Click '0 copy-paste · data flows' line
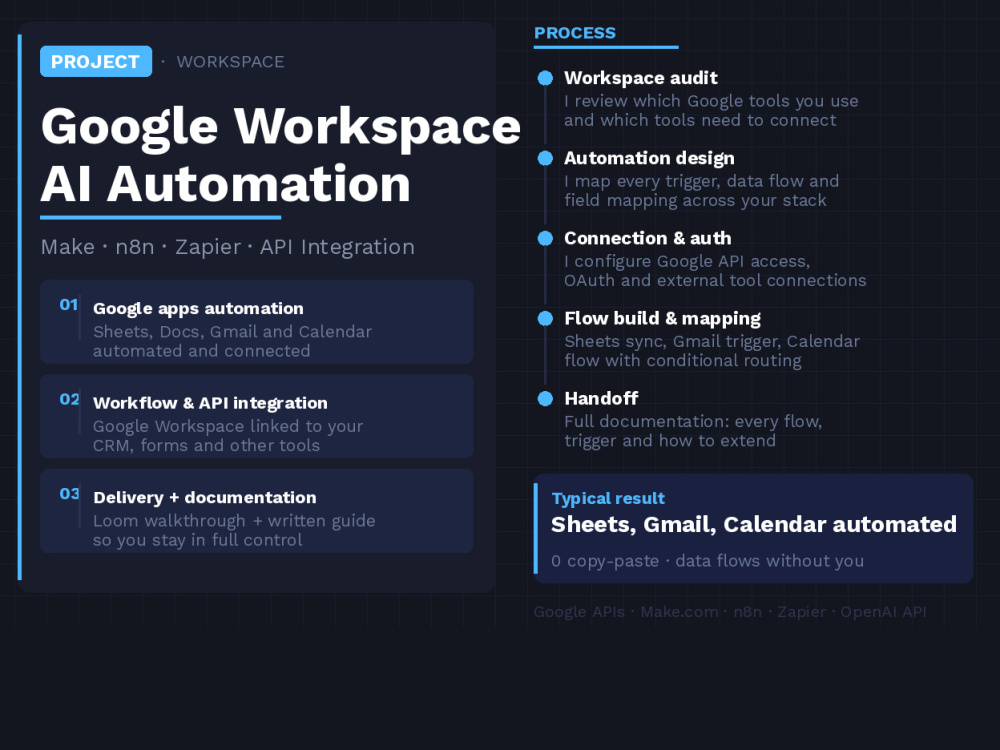This screenshot has height=750, width=1000. click(707, 561)
